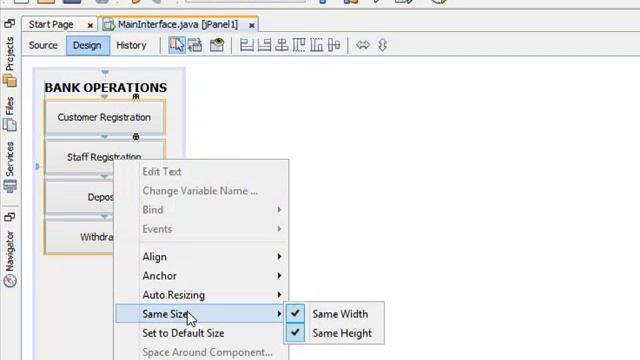Align components left in column
Viewport: 640px width, 360px height.
tap(247, 45)
